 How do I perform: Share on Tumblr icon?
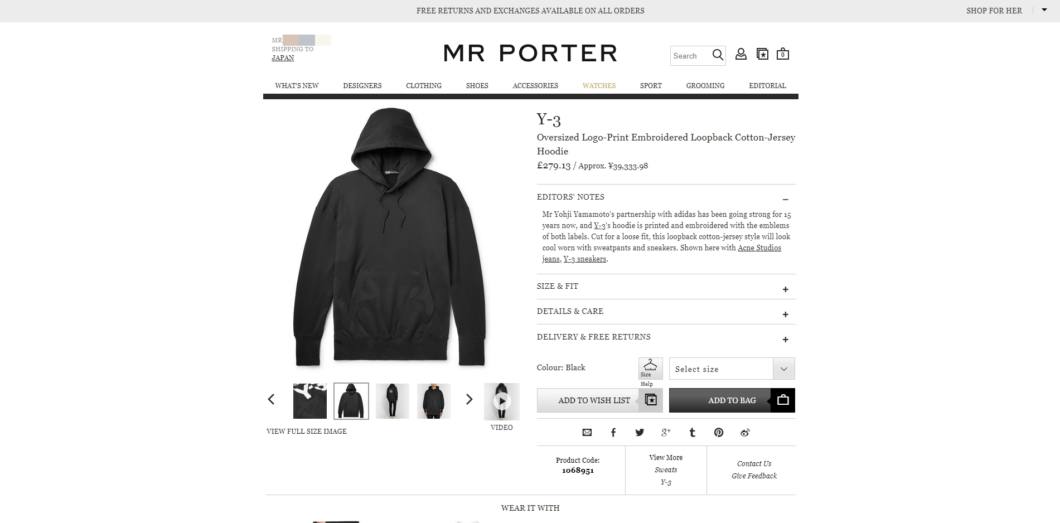pos(692,432)
